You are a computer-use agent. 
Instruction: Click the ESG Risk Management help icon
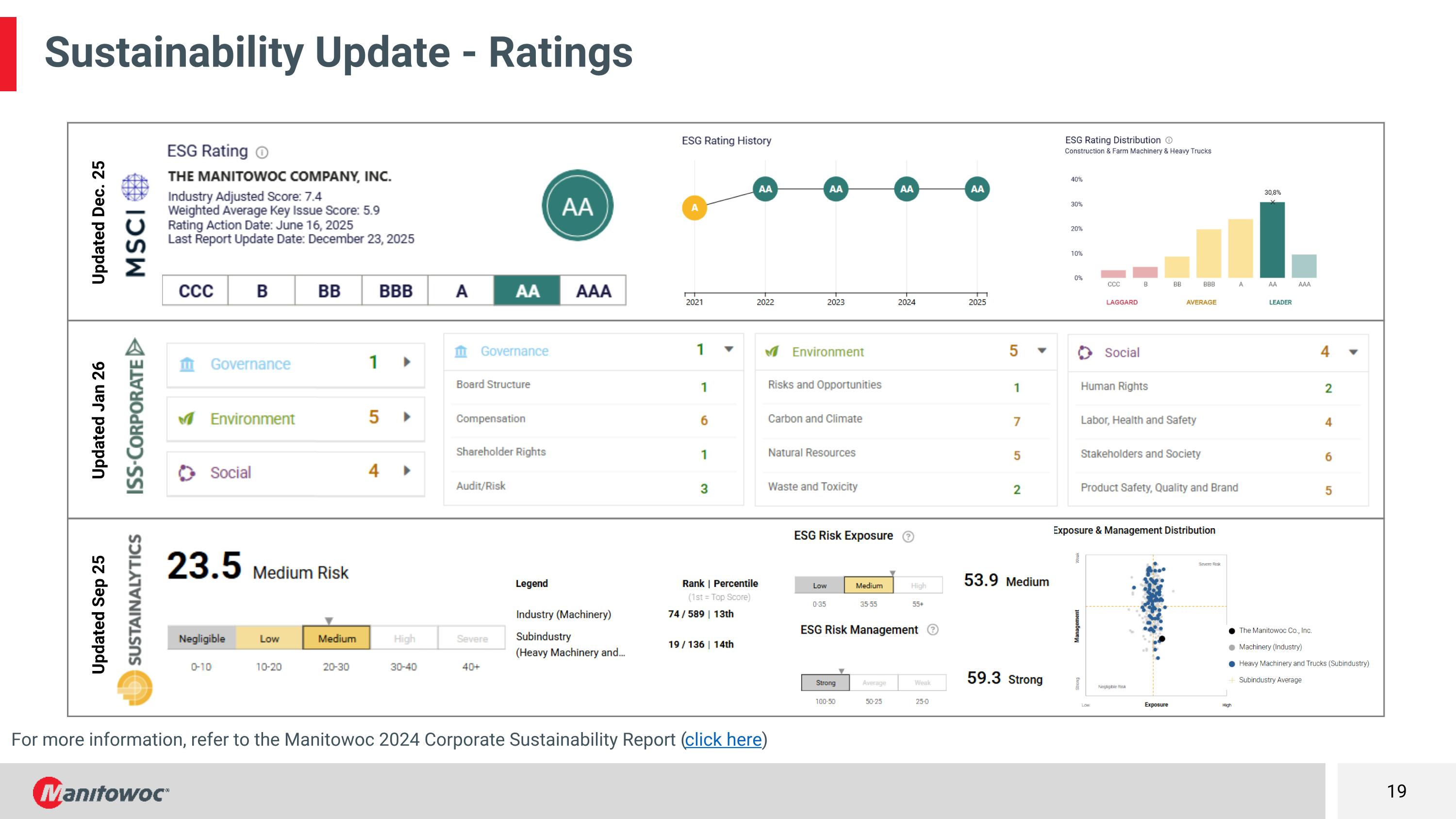[933, 630]
